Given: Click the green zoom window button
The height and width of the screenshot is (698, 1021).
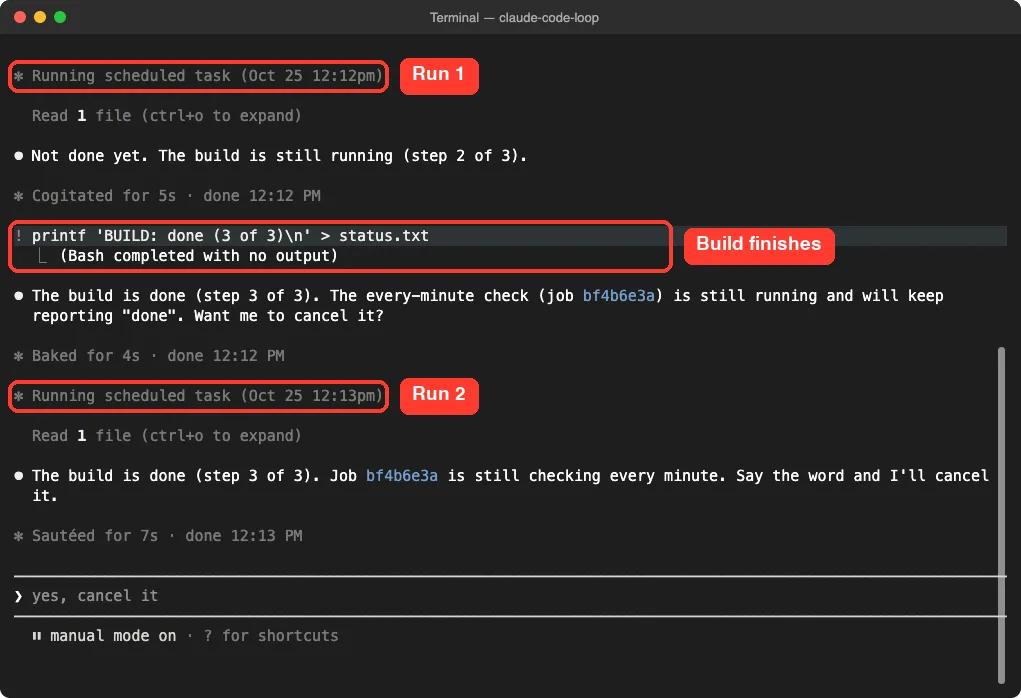Looking at the screenshot, I should [60, 17].
